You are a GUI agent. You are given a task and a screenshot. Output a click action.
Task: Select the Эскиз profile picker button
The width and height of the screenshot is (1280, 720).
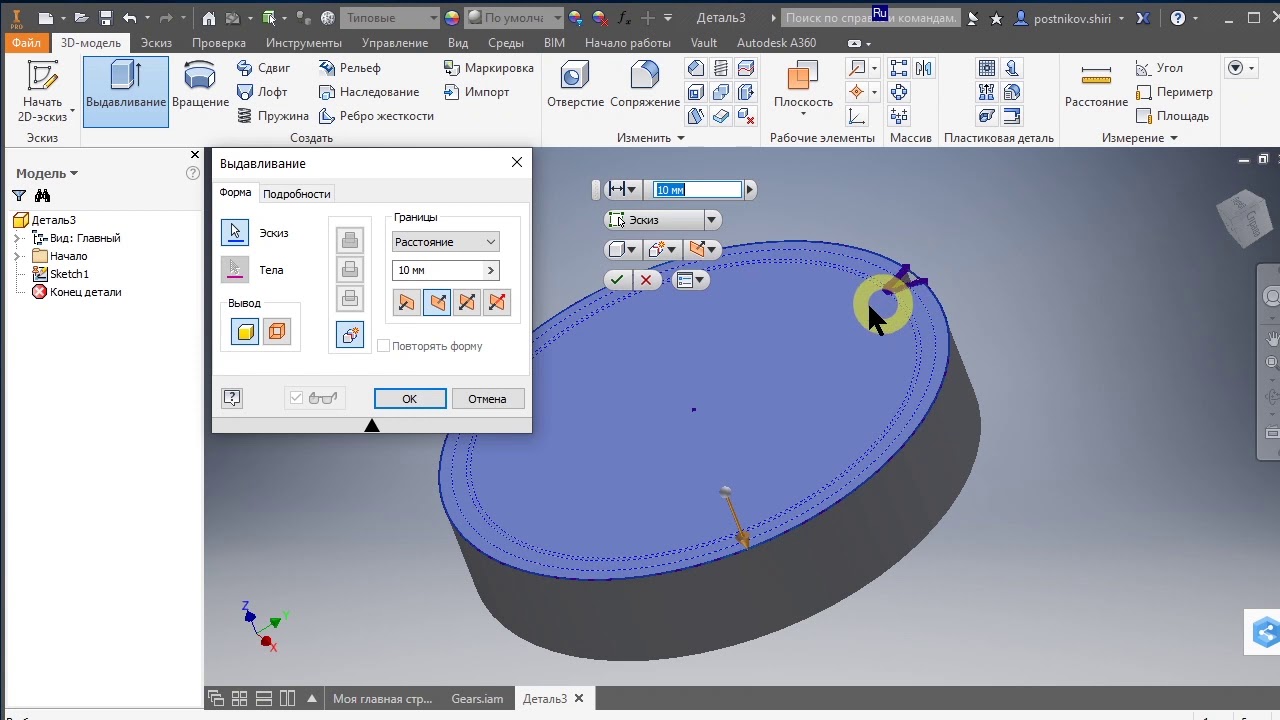pos(235,232)
